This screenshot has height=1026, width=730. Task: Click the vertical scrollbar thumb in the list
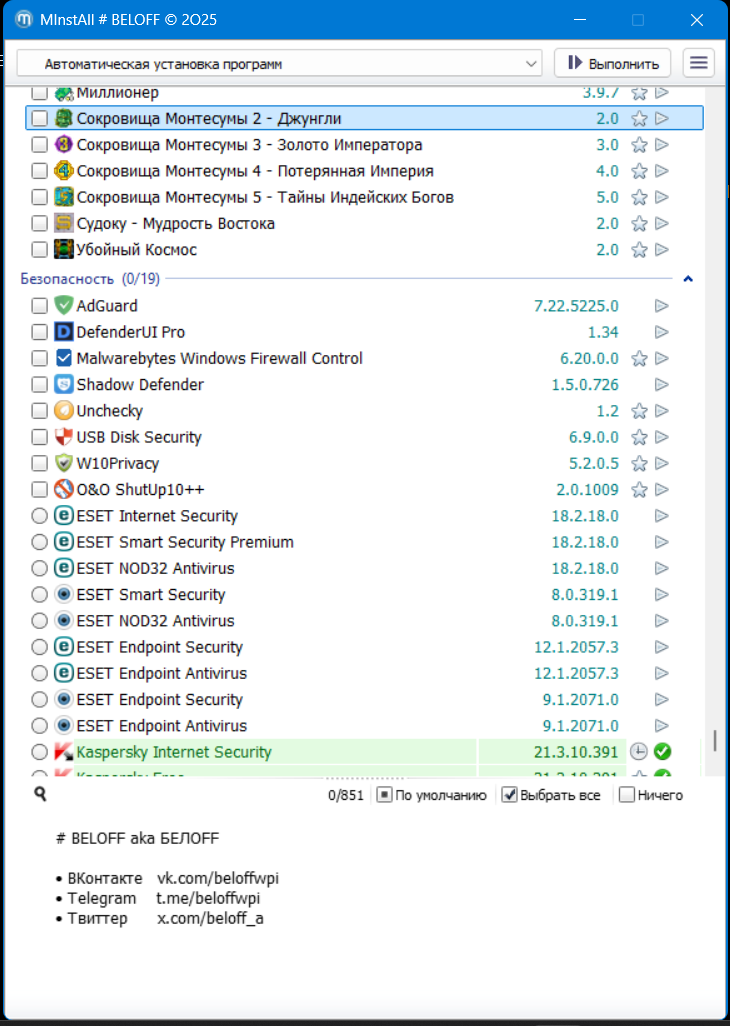coord(714,741)
